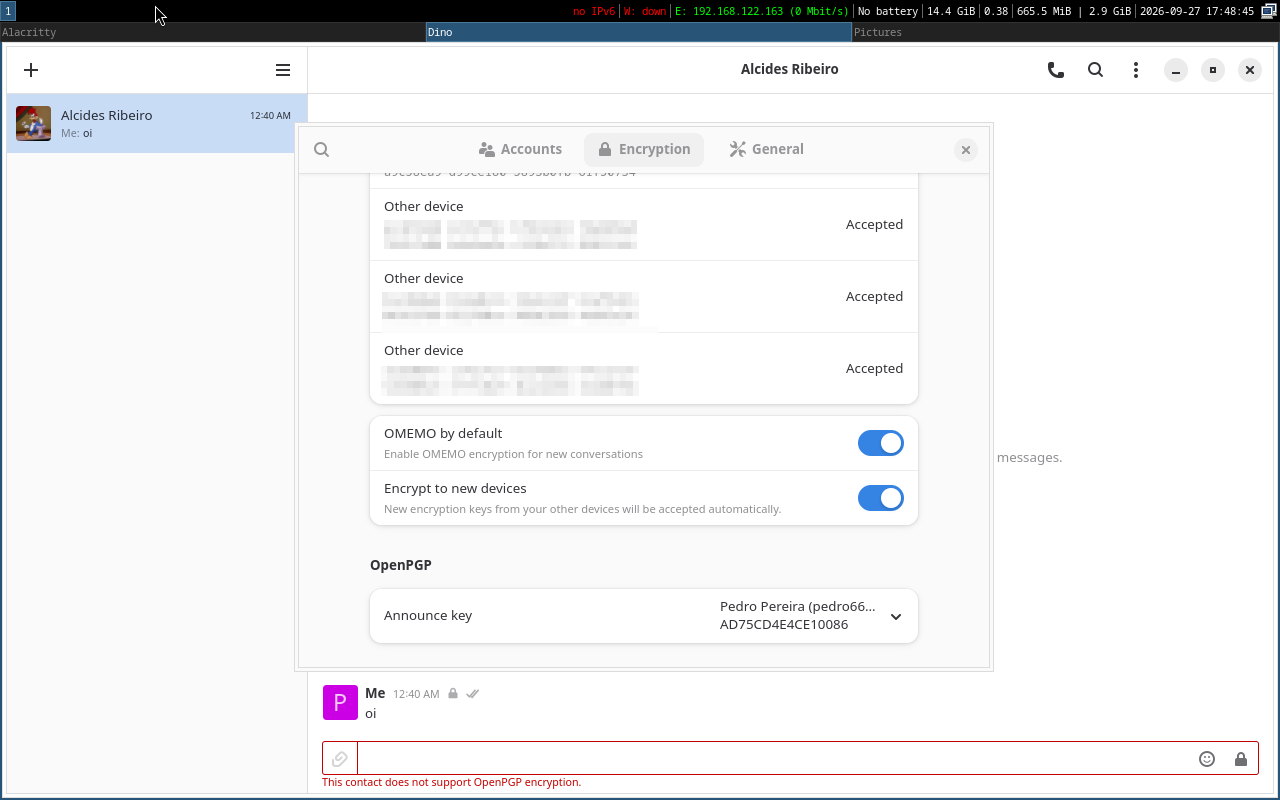Select the Encryption tab

click(644, 149)
